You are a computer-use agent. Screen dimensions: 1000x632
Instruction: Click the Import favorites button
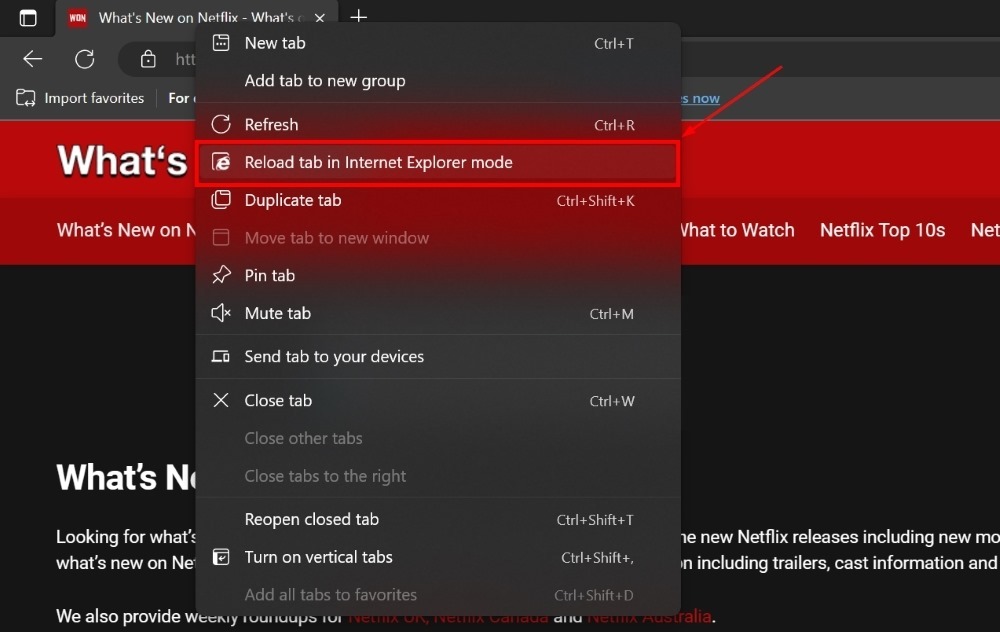click(x=80, y=98)
